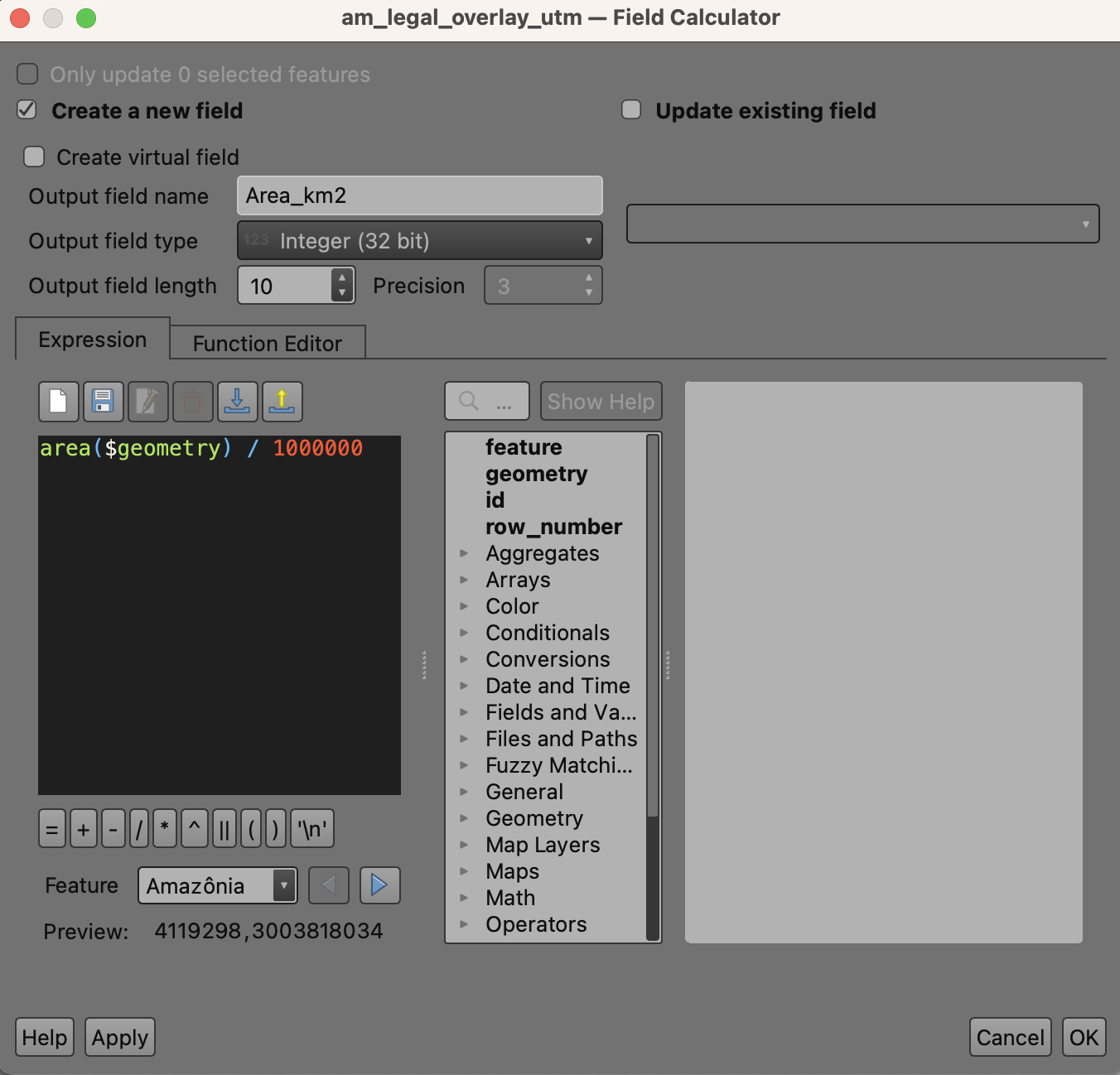This screenshot has width=1120, height=1075.
Task: Expand the Geometry function group
Action: click(464, 818)
